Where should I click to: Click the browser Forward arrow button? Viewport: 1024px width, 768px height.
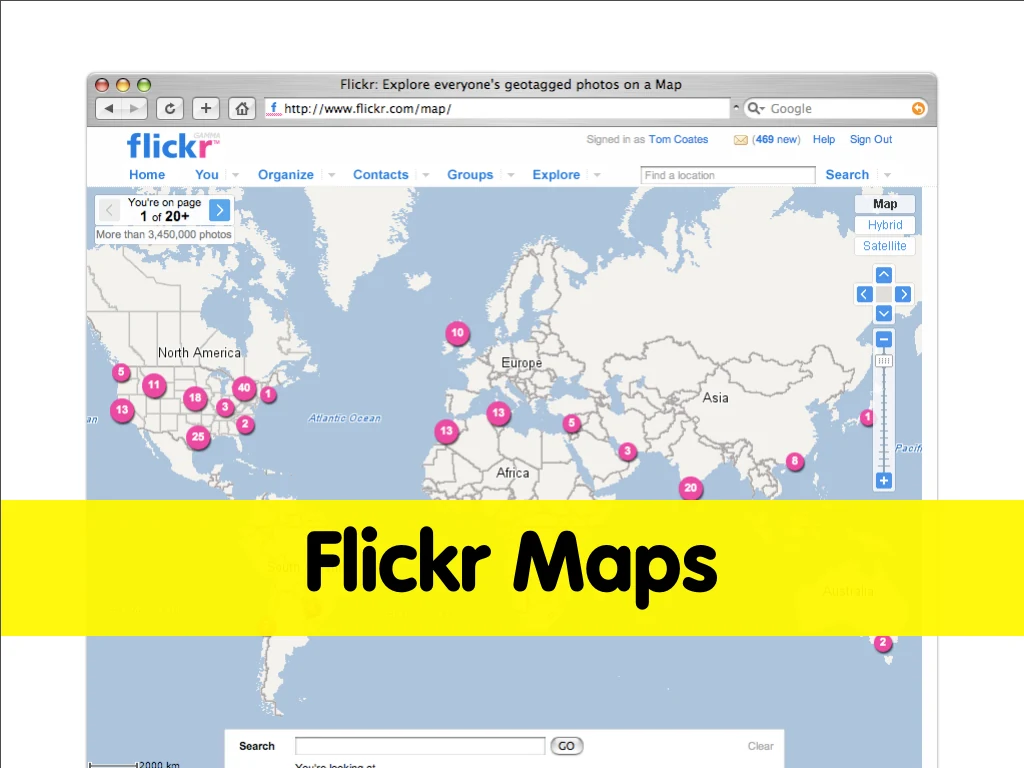point(135,108)
